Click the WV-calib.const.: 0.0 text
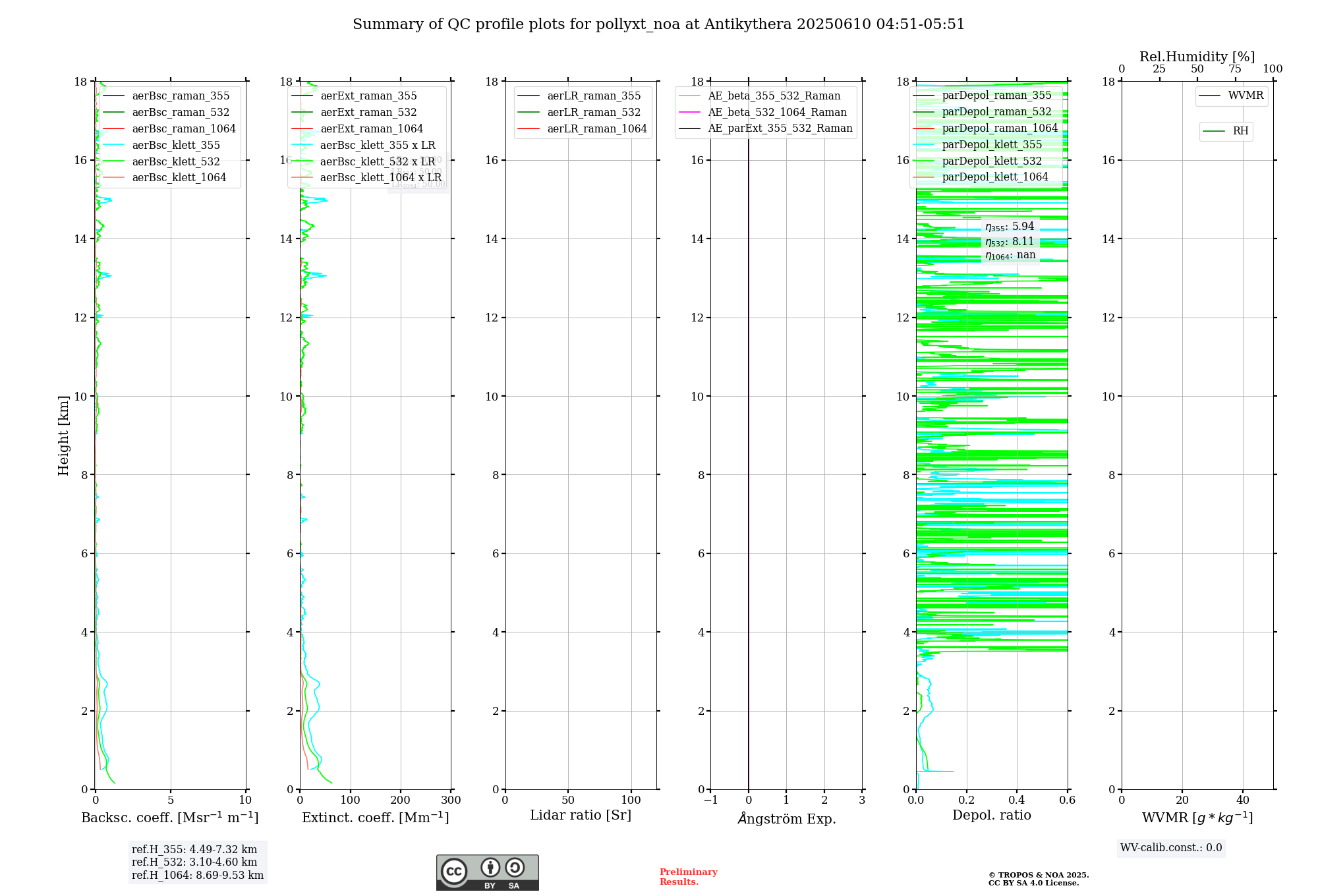Image resolution: width=1318 pixels, height=896 pixels. (1171, 848)
